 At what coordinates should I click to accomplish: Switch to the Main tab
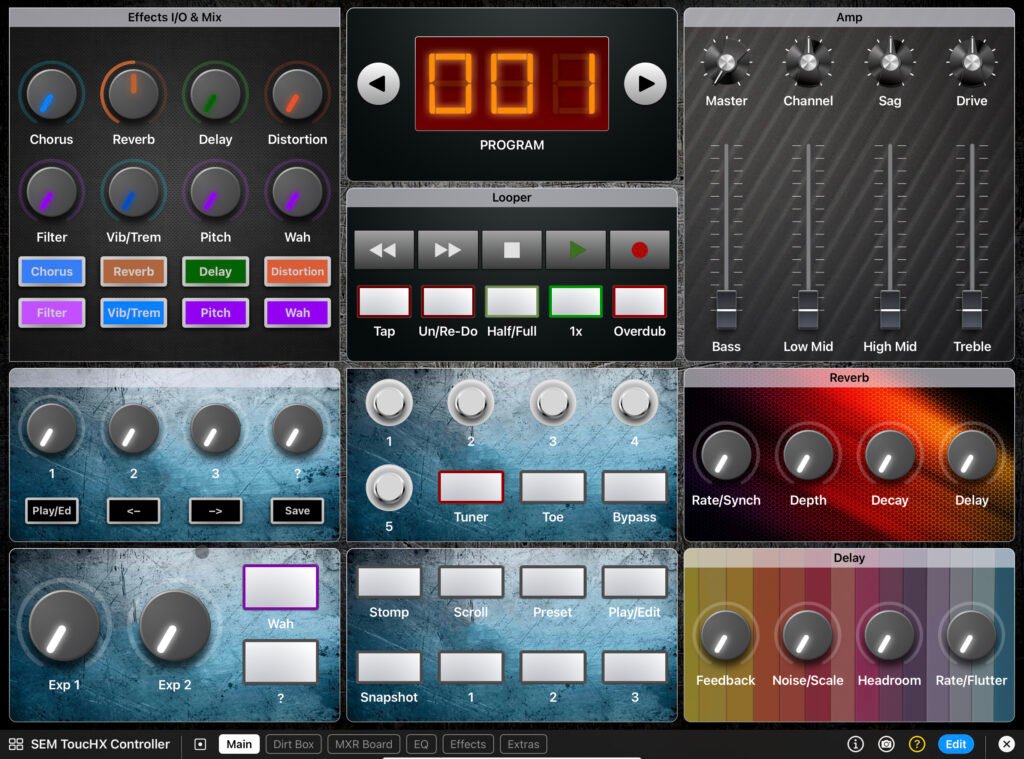pos(239,744)
